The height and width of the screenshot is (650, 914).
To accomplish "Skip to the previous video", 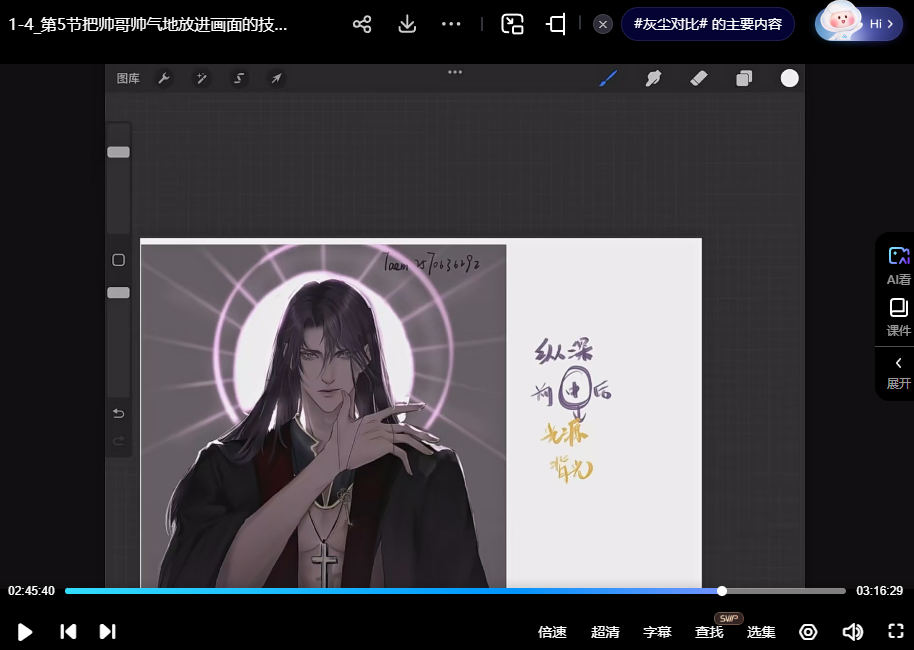I will (x=68, y=632).
